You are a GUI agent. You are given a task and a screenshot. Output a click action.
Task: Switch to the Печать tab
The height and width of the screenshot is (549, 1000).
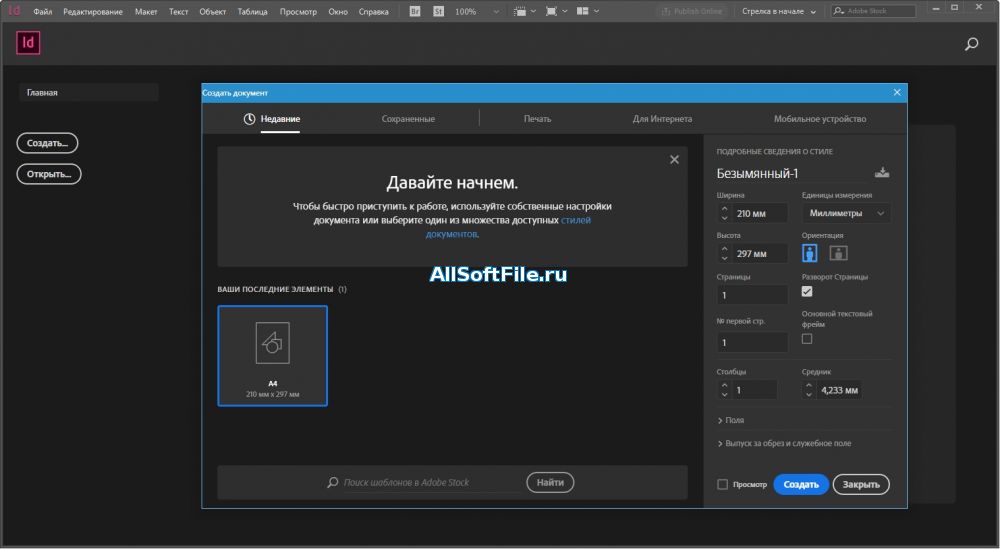pos(537,119)
